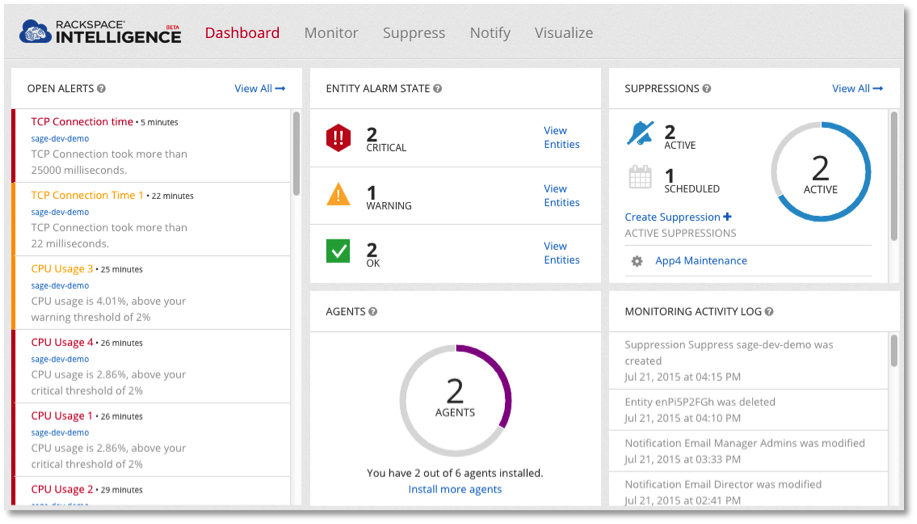Click the Open Alerts list scrollbar
The image size is (917, 524).
click(x=297, y=153)
